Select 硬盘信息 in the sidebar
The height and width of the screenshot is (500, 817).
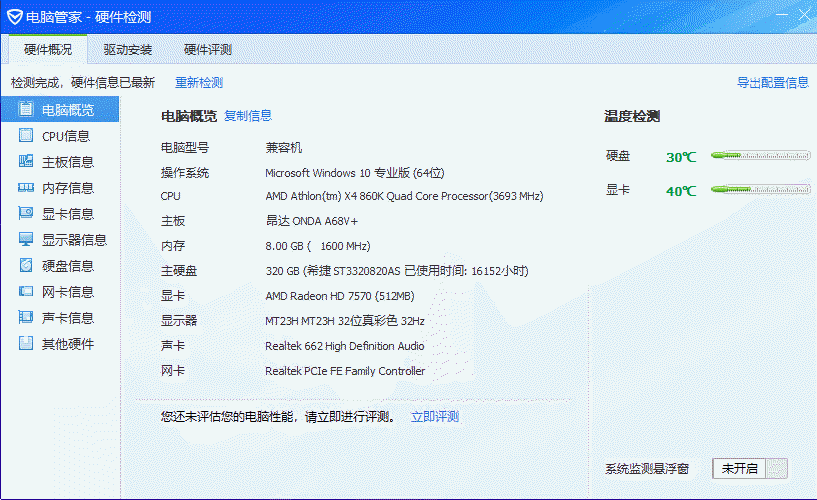68,266
